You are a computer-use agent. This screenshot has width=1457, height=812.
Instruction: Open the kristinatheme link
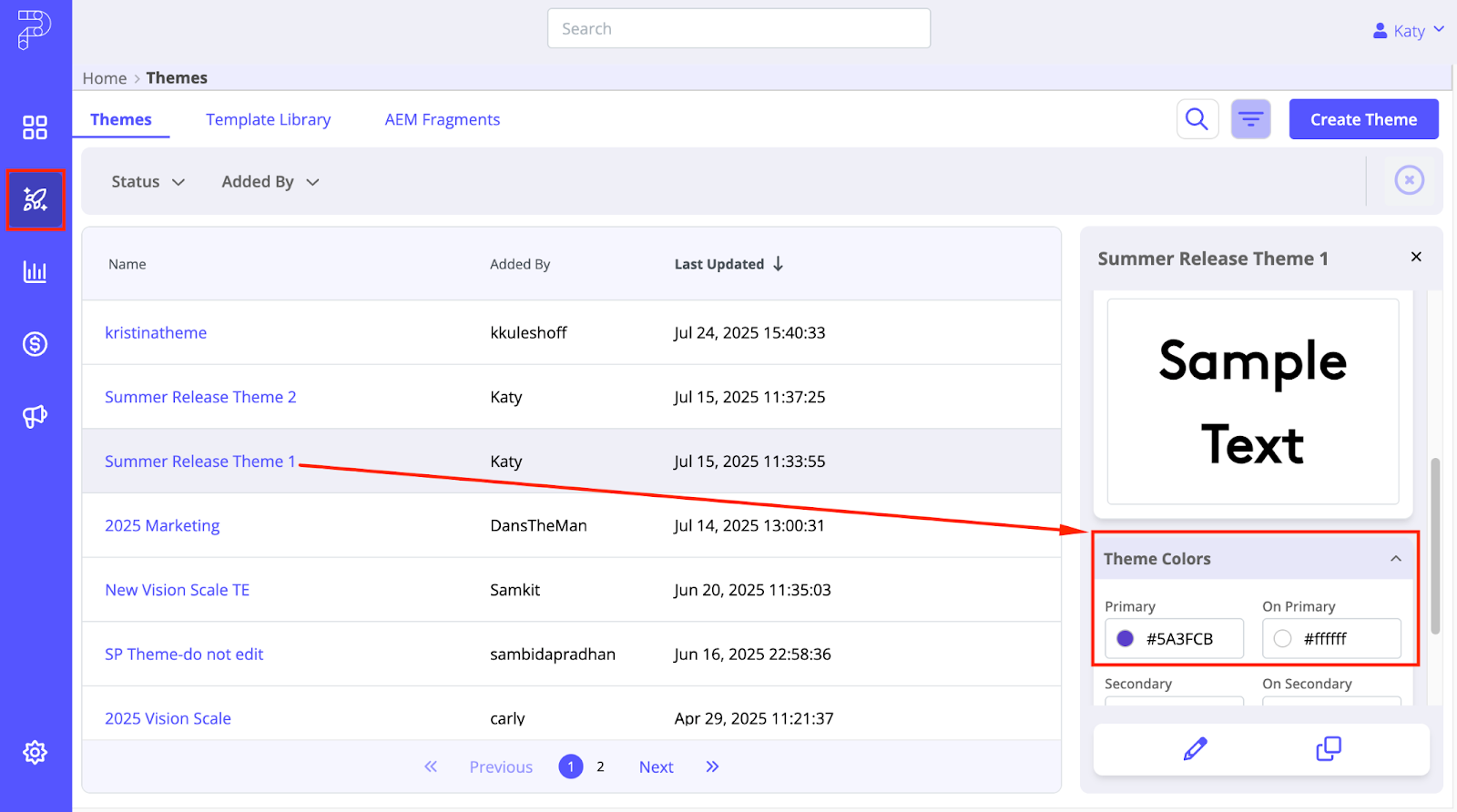pos(156,333)
